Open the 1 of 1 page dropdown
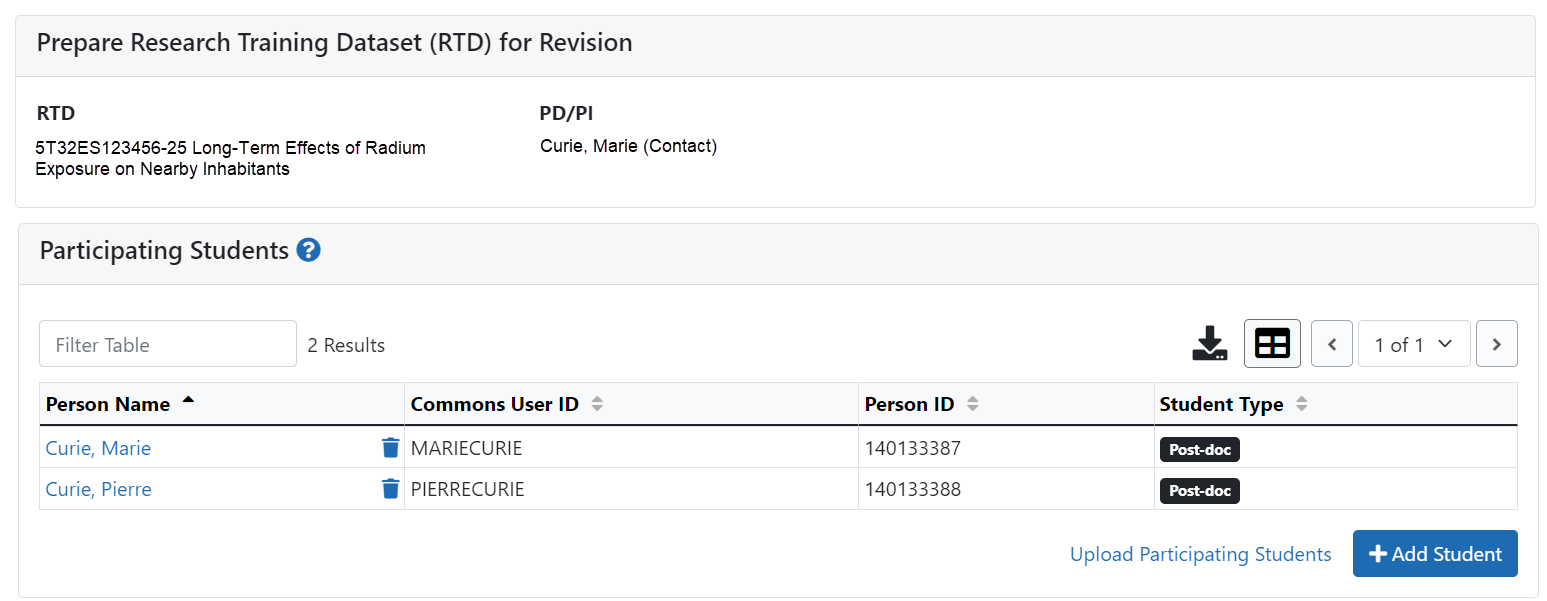Screen dimensions: 1547x601 [1414, 344]
